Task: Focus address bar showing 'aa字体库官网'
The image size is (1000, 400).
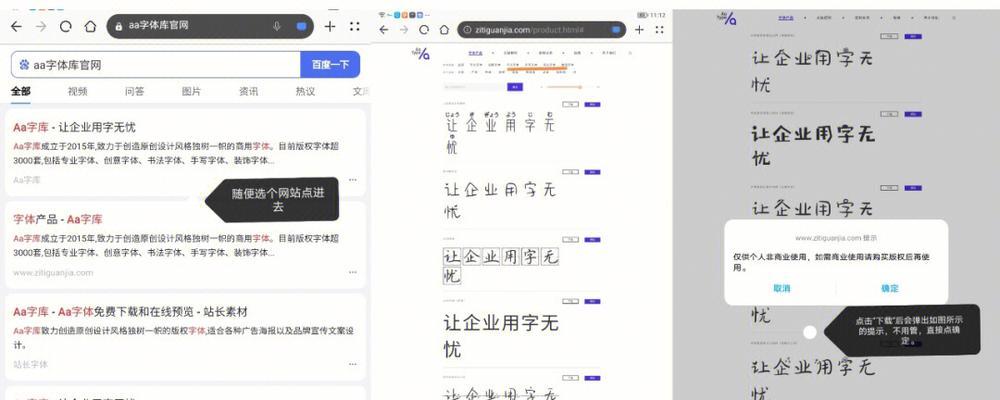Action: click(210, 26)
